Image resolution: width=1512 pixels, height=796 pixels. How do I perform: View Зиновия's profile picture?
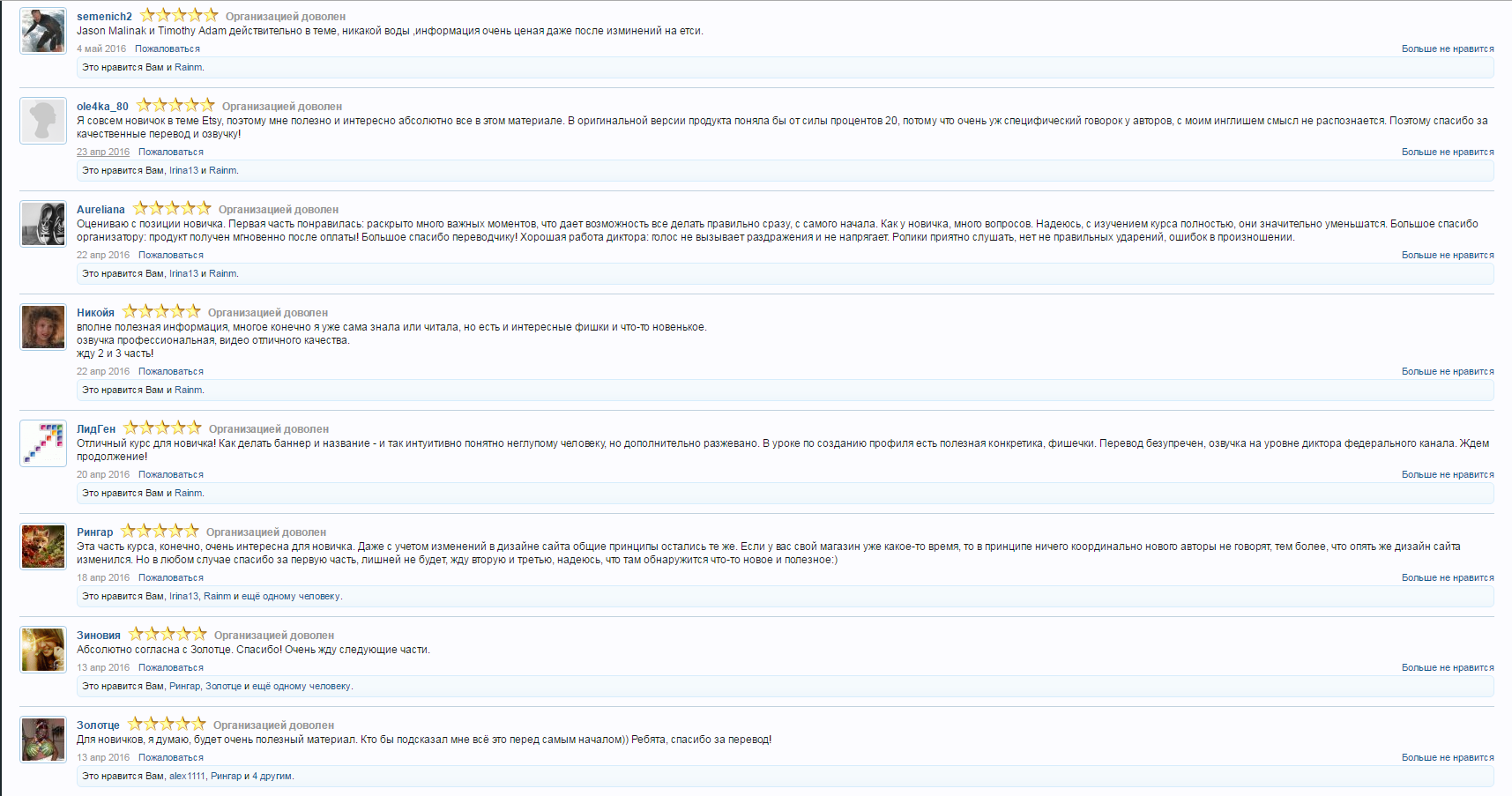point(43,650)
